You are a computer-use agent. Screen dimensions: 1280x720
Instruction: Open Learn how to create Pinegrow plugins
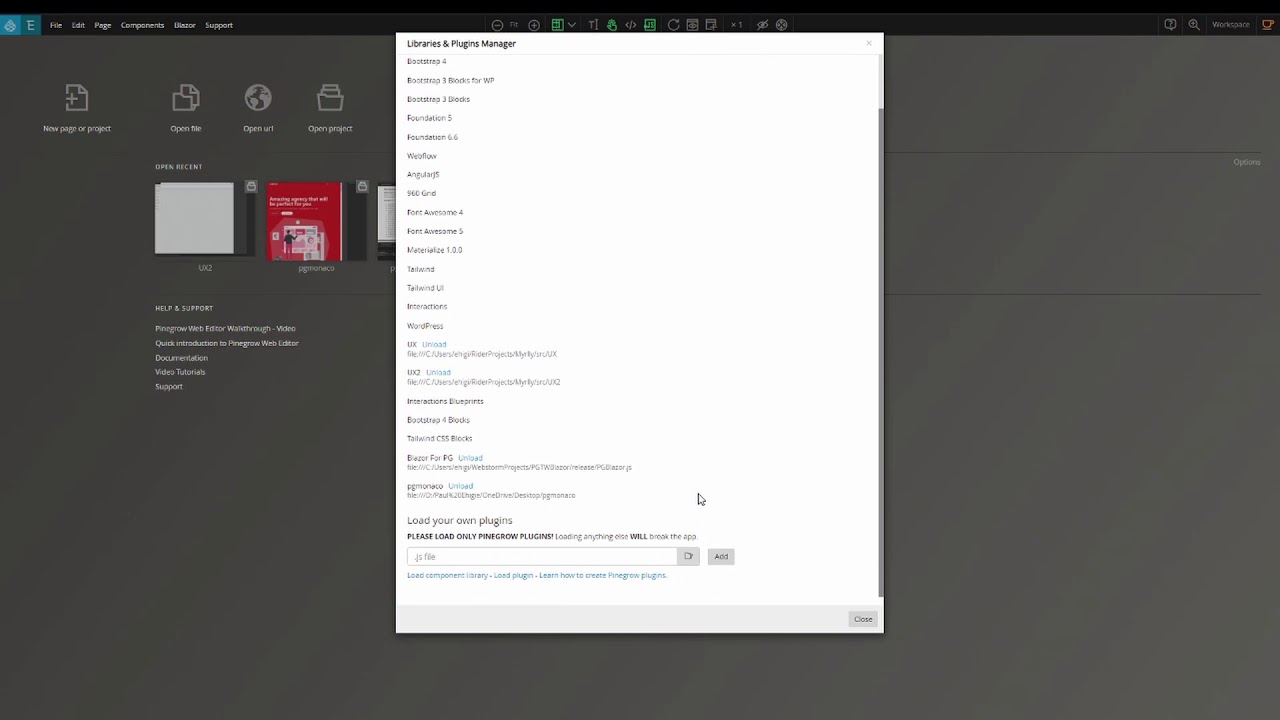point(603,575)
